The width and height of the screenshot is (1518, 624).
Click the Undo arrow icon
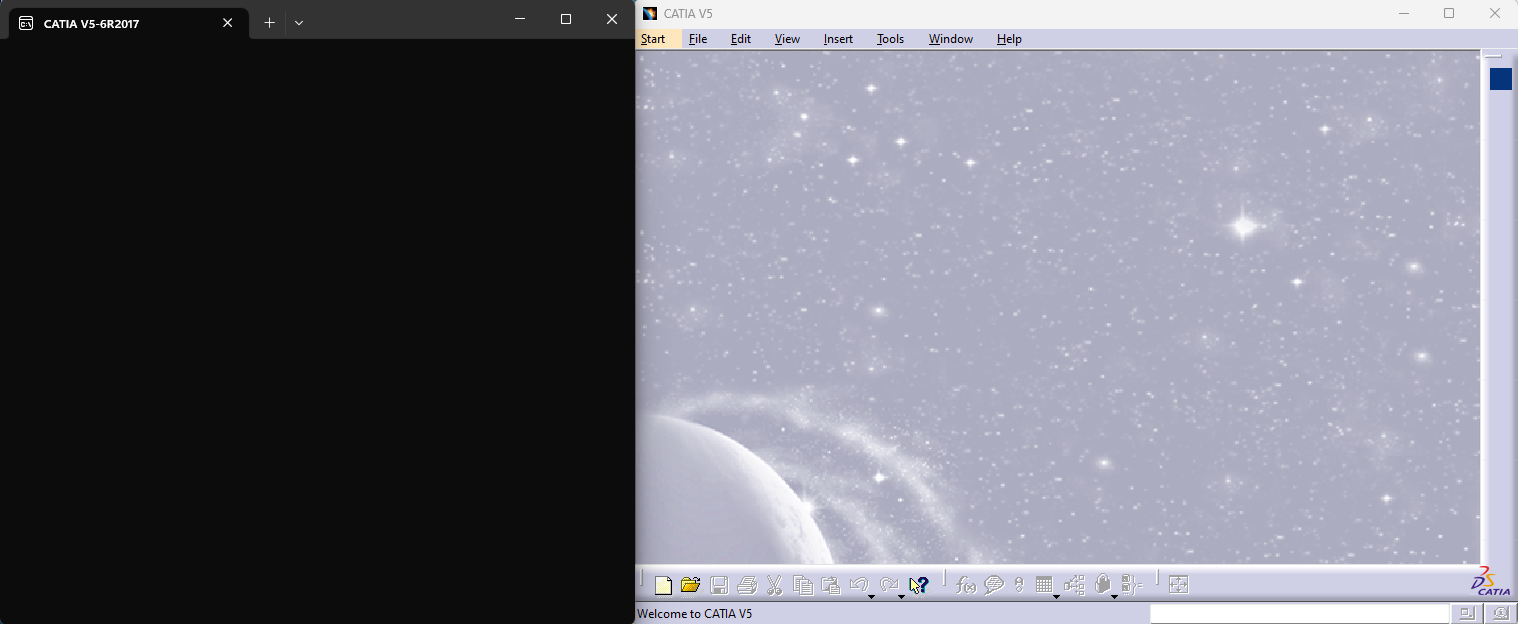point(858,585)
